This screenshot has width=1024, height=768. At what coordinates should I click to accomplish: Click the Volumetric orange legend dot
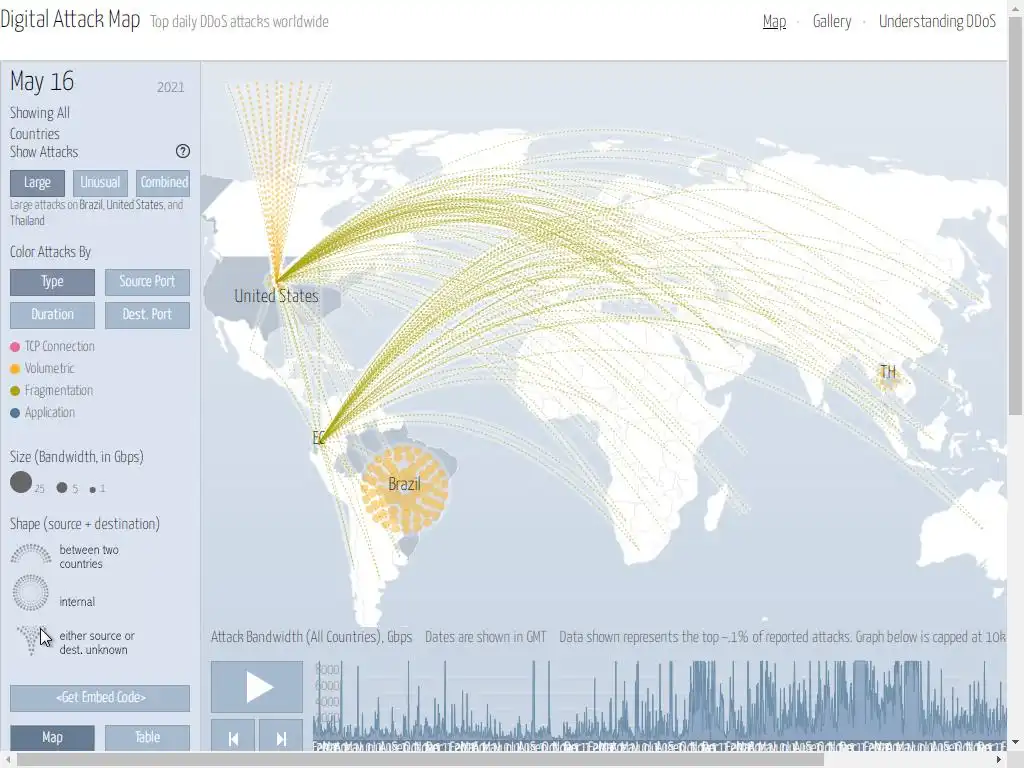15,369
